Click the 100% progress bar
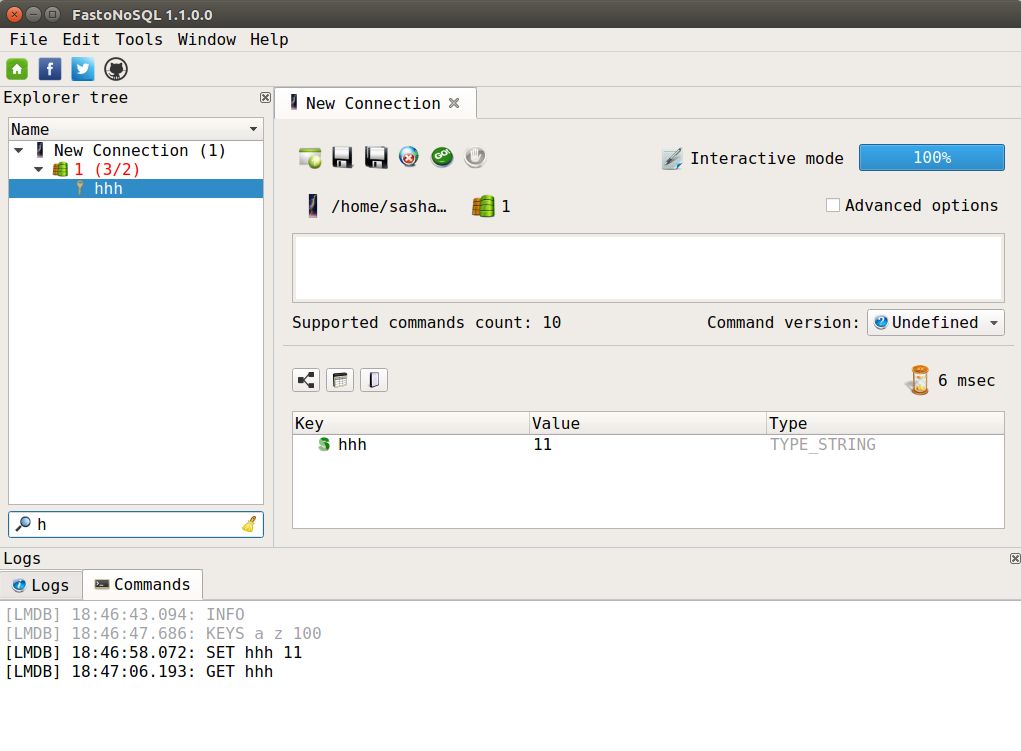The width and height of the screenshot is (1021, 751). click(931, 158)
